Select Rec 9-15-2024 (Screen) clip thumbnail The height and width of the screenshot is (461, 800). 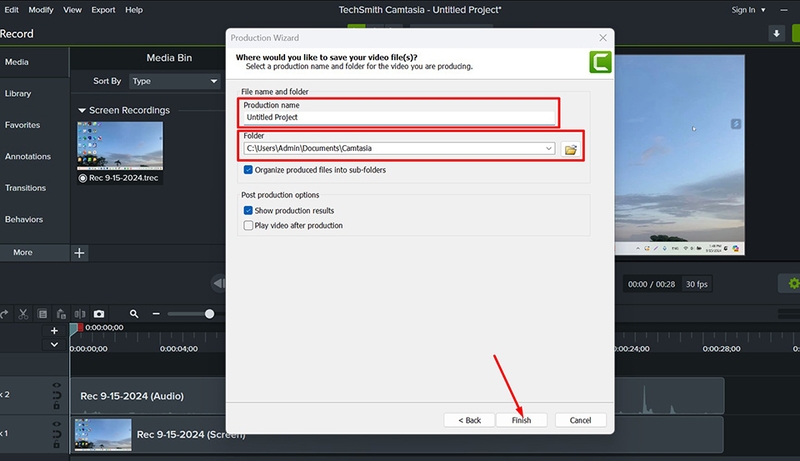tap(103, 434)
